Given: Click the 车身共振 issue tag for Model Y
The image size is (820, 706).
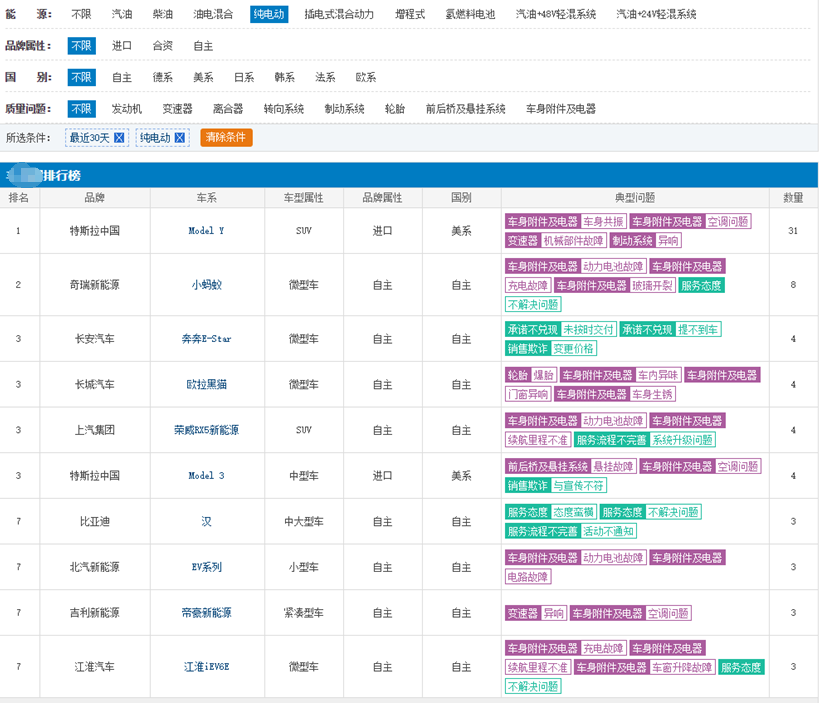Looking at the screenshot, I should coord(603,222).
